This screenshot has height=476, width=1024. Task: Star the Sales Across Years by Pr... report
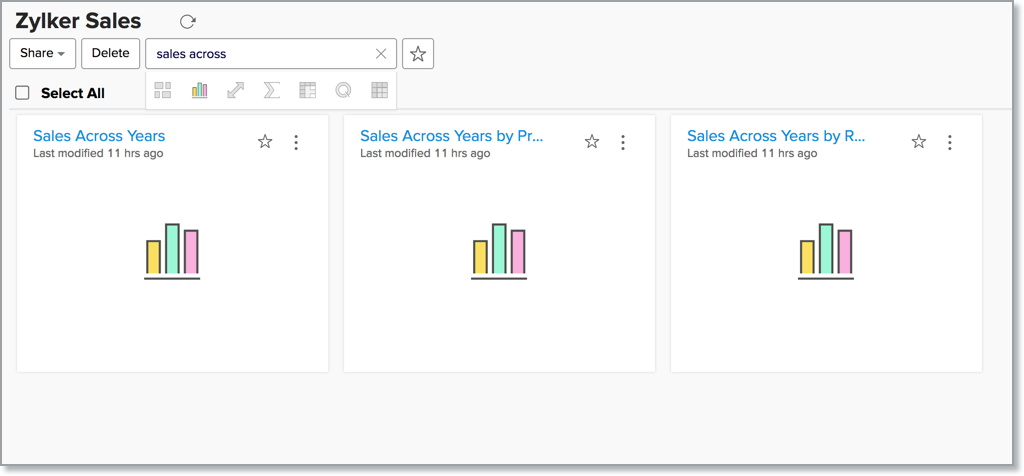tap(592, 142)
